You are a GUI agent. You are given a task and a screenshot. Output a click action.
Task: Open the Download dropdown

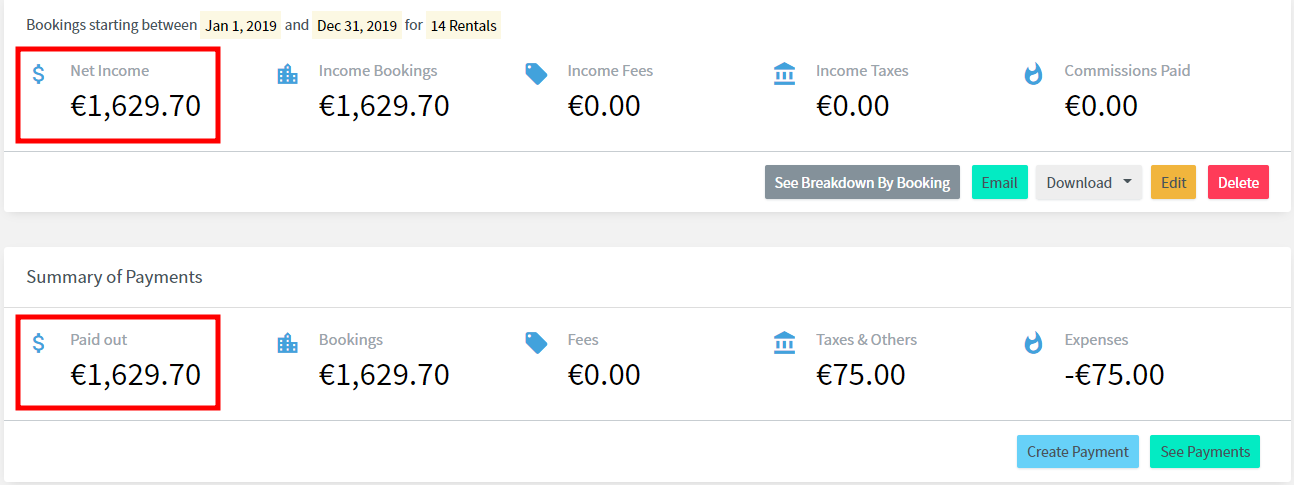[1089, 182]
